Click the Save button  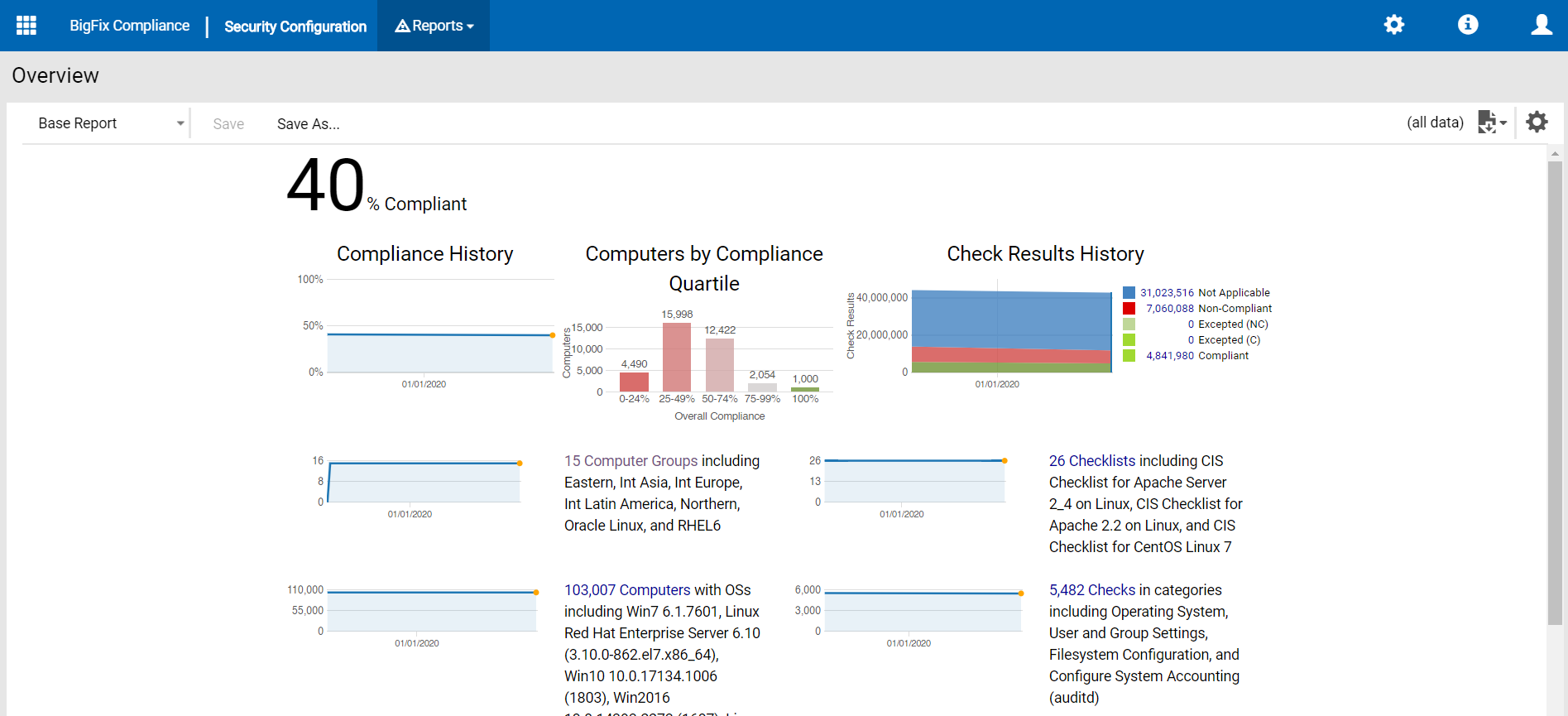point(228,124)
